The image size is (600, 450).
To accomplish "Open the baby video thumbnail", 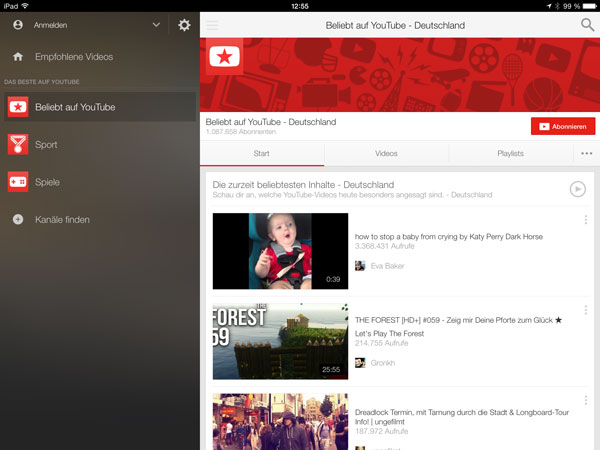I will tap(280, 251).
